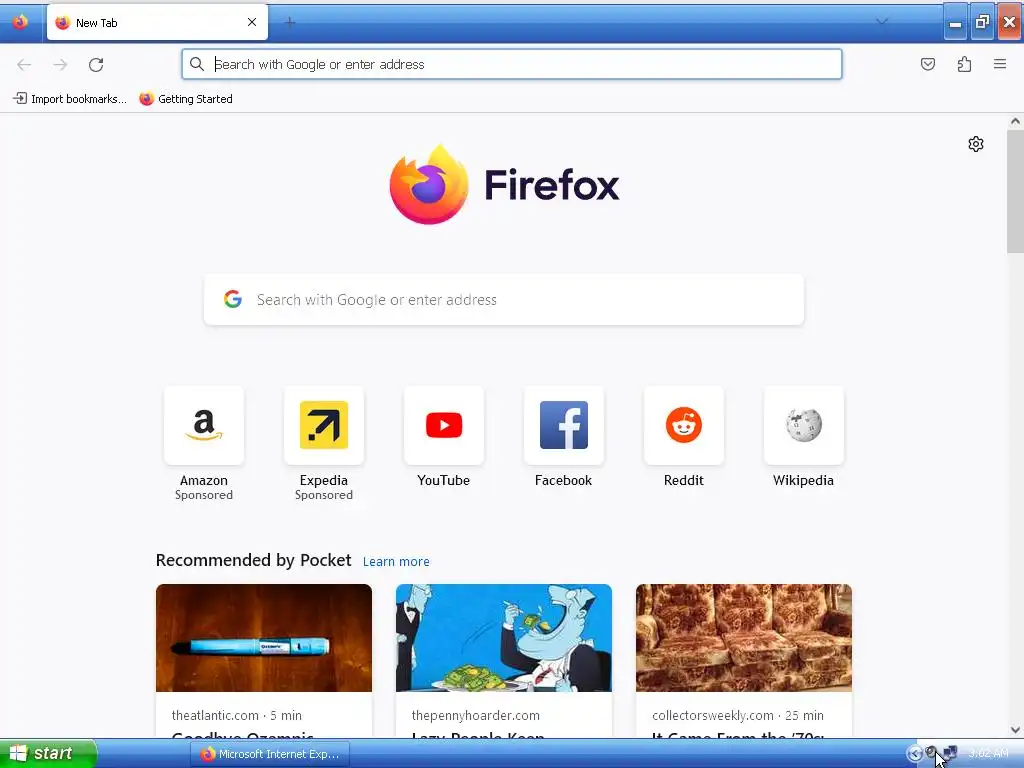Open the Extensions puzzle-piece icon
The image size is (1024, 768).
pos(964,64)
